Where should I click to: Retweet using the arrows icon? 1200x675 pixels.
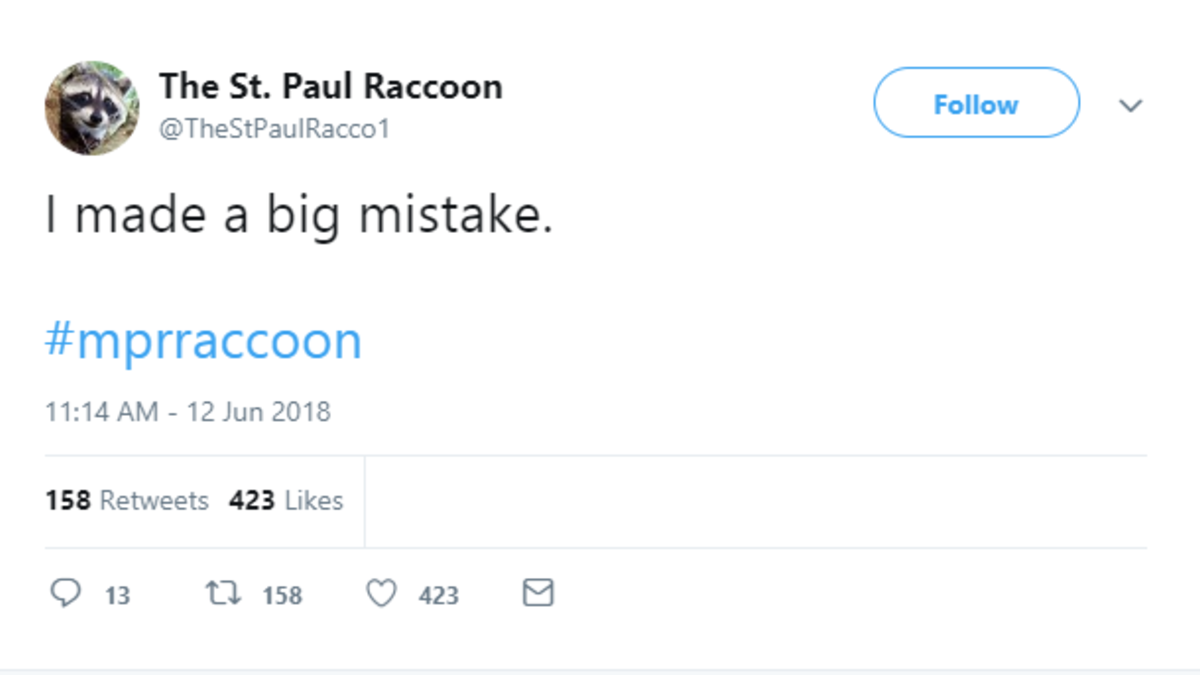[x=220, y=594]
